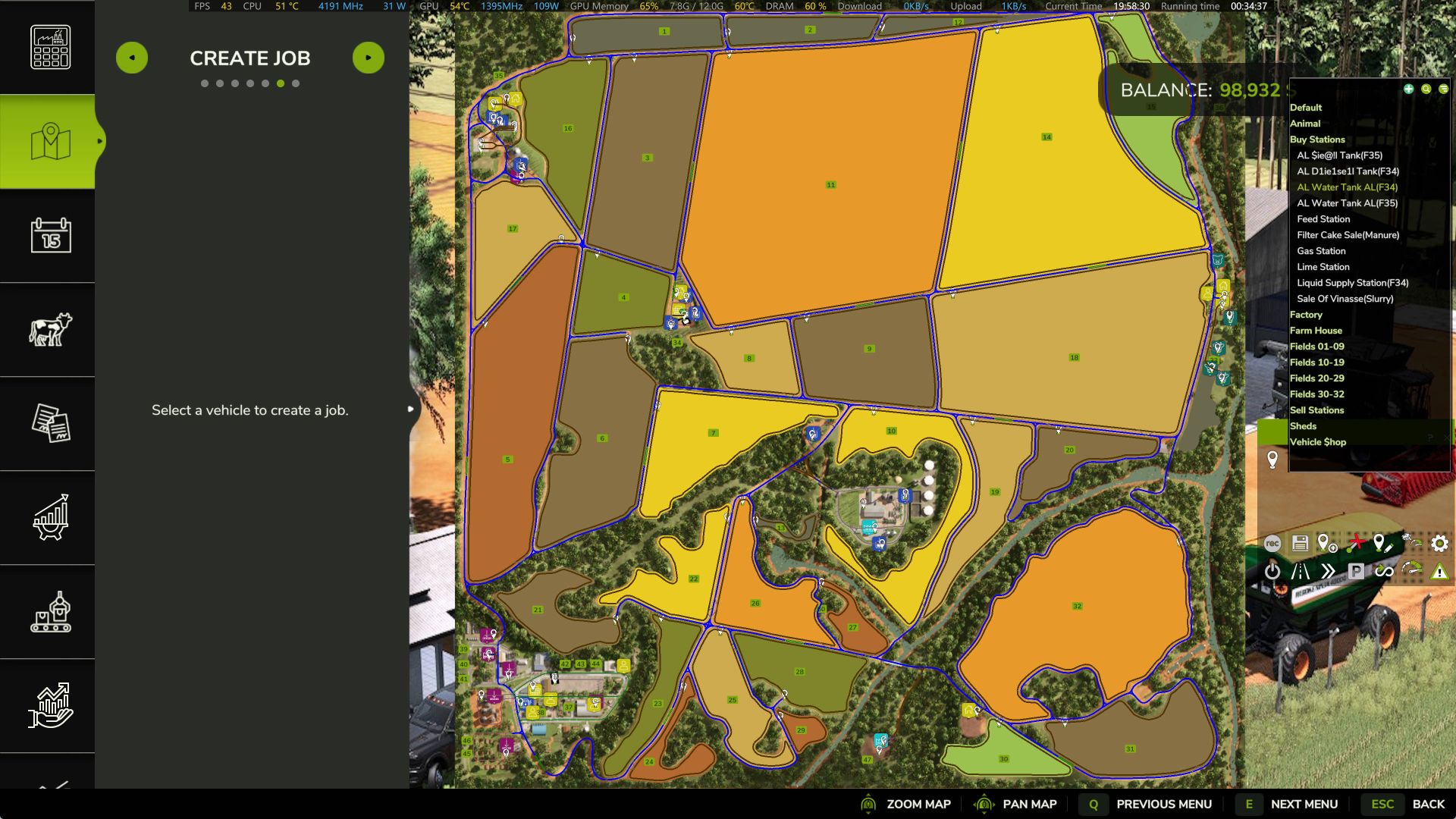Expand the Sell Stations group

(1316, 410)
